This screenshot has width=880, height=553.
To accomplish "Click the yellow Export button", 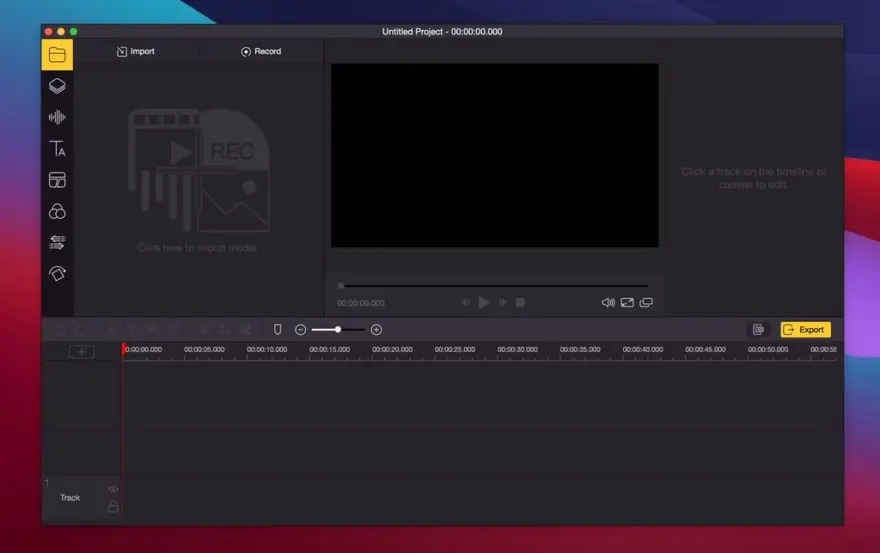I will (x=805, y=330).
